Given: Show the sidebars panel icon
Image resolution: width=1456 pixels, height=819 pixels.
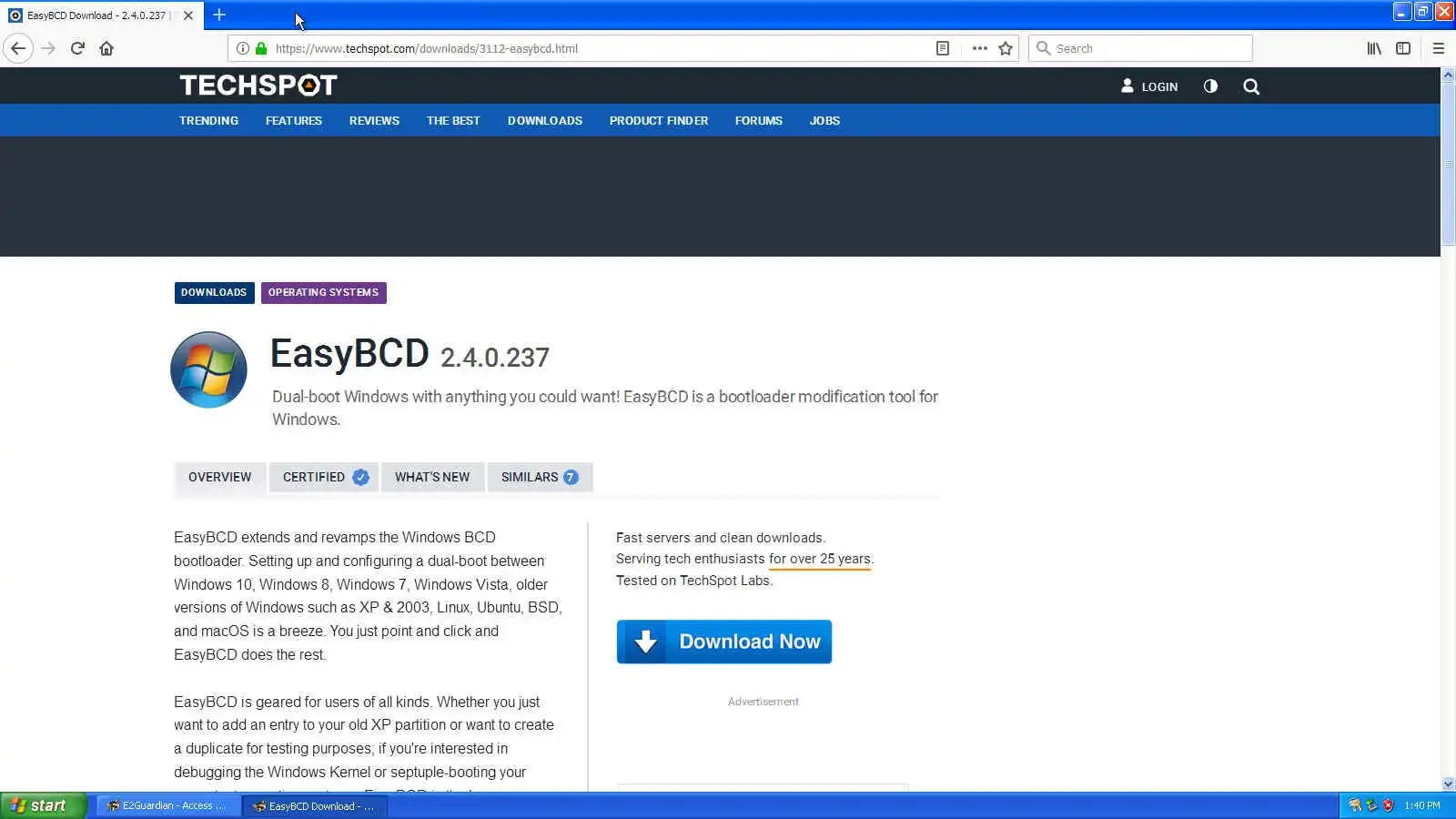Looking at the screenshot, I should (x=1403, y=48).
